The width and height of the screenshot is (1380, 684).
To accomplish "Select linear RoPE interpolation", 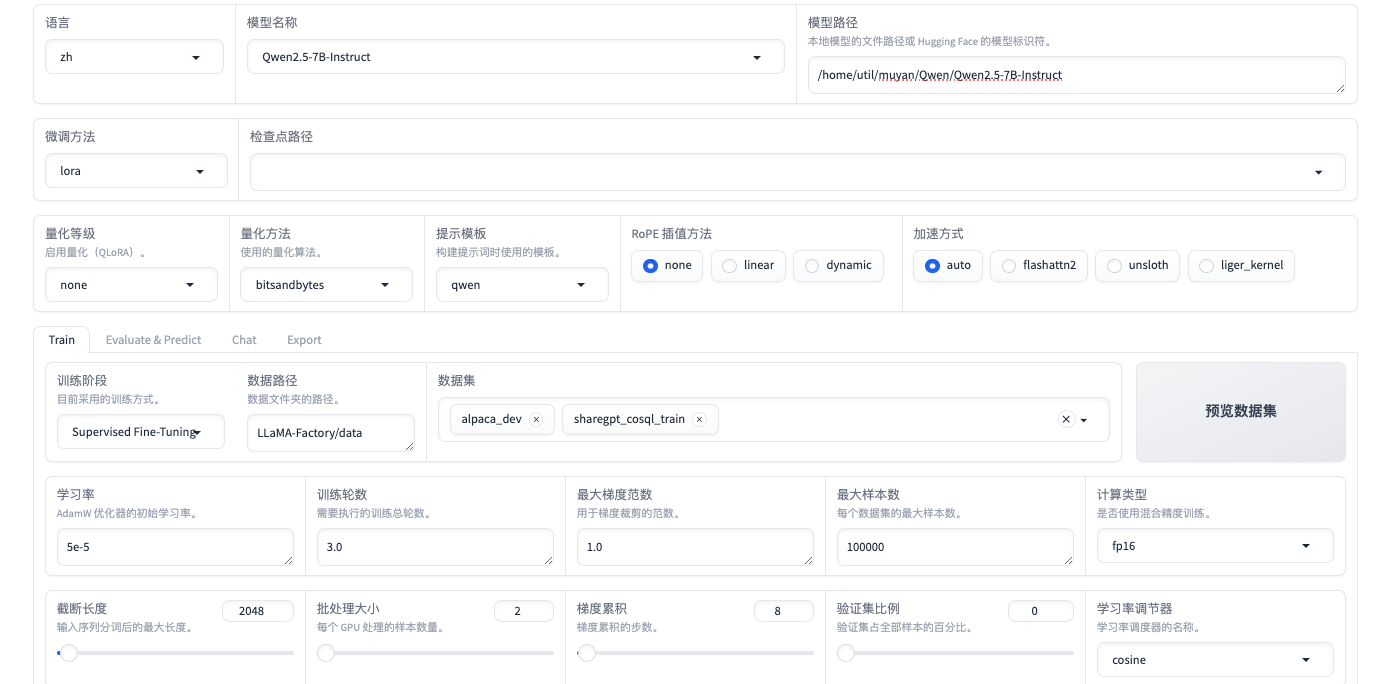I will point(748,266).
